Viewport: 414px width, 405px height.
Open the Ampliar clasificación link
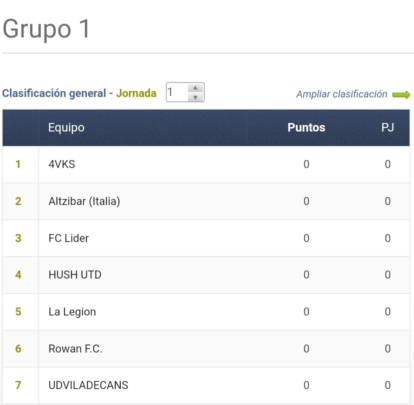(342, 94)
